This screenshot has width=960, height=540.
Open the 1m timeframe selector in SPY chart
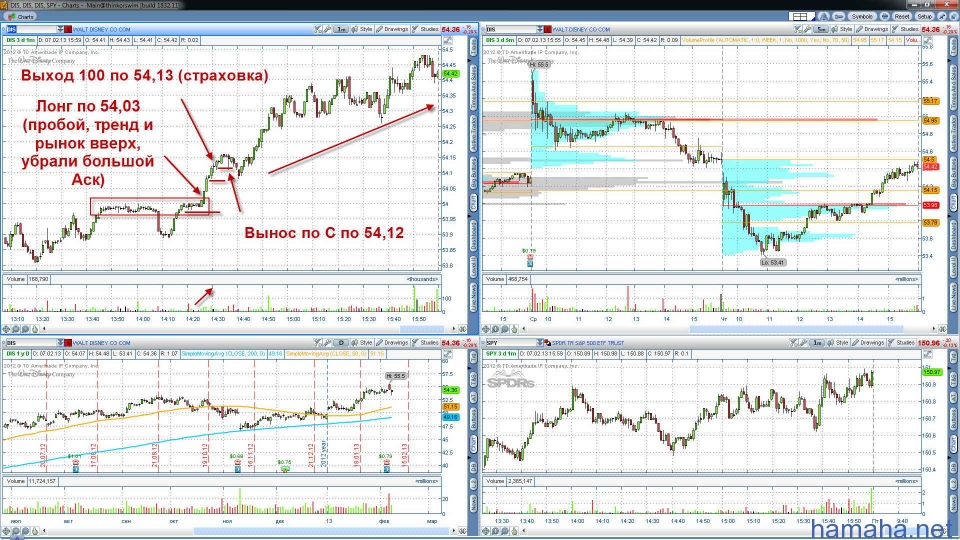818,343
